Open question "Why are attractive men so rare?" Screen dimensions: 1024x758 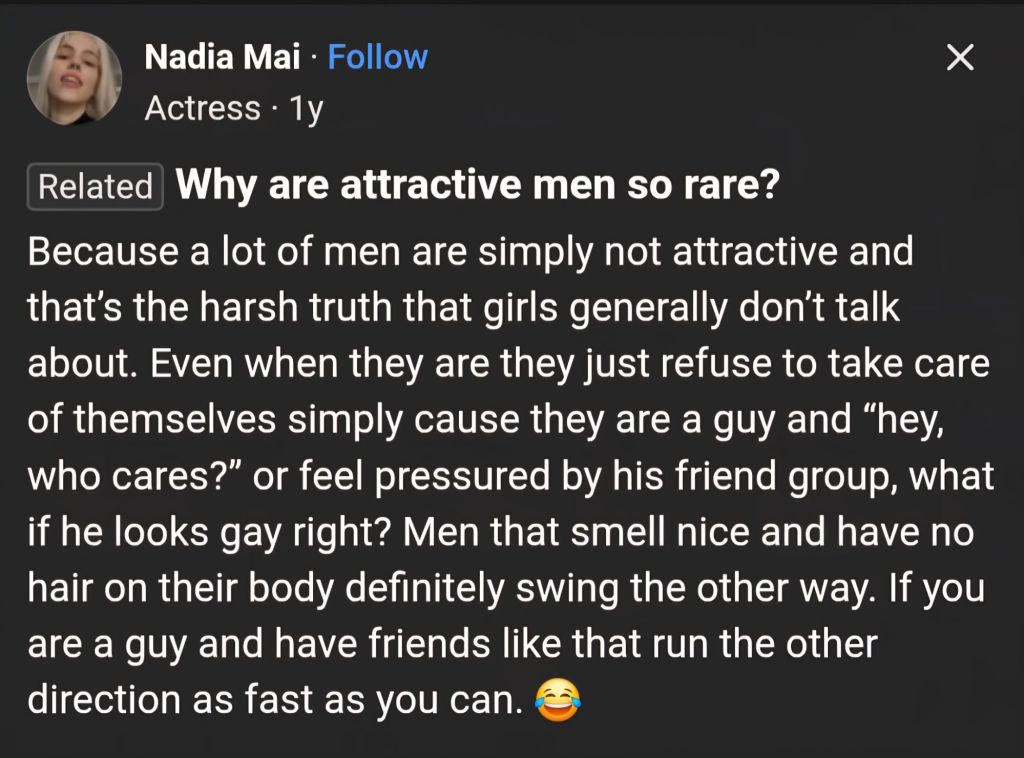coord(477,186)
